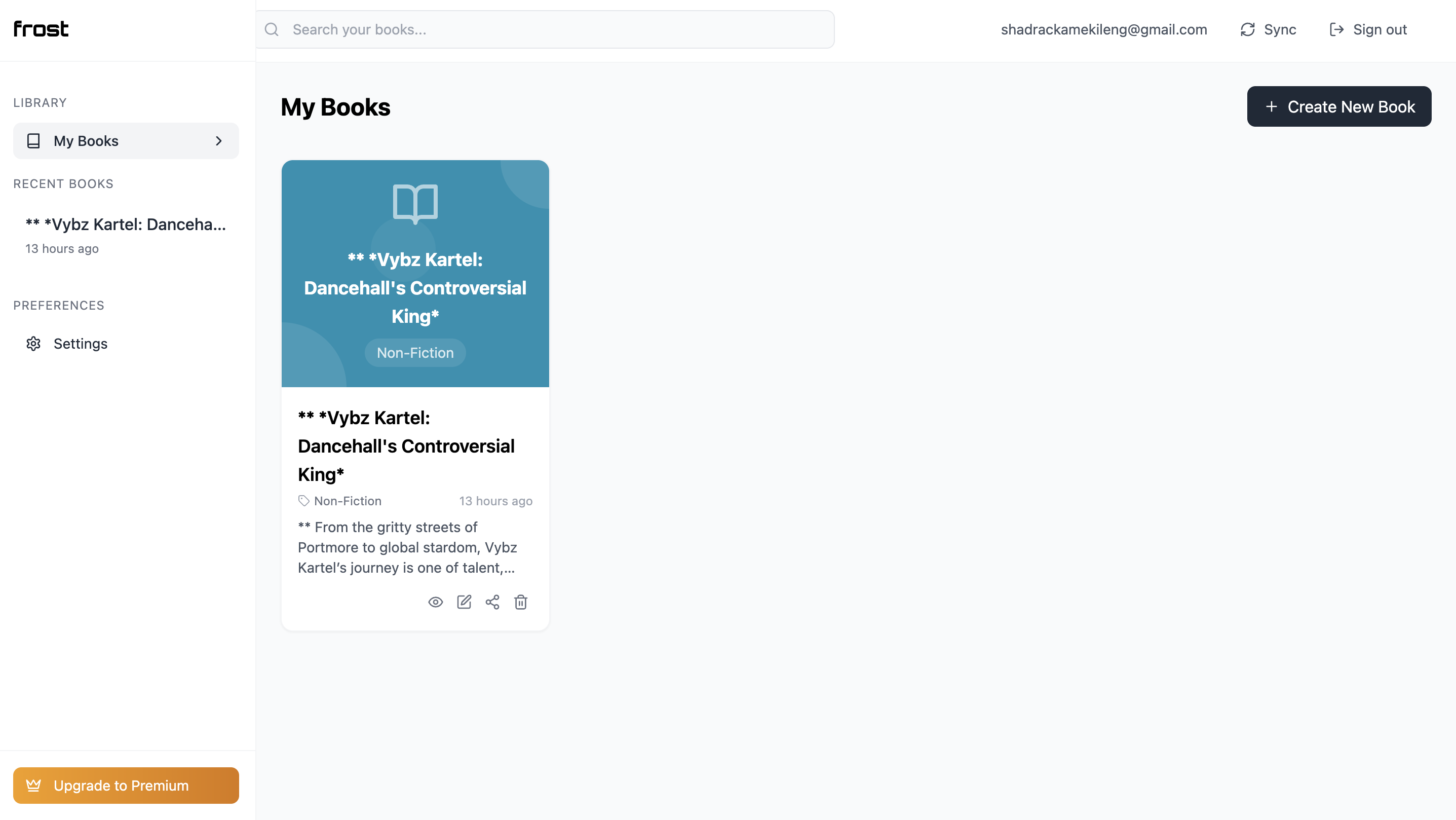Click the crown icon on Upgrade button
This screenshot has height=820, width=1456.
click(33, 786)
